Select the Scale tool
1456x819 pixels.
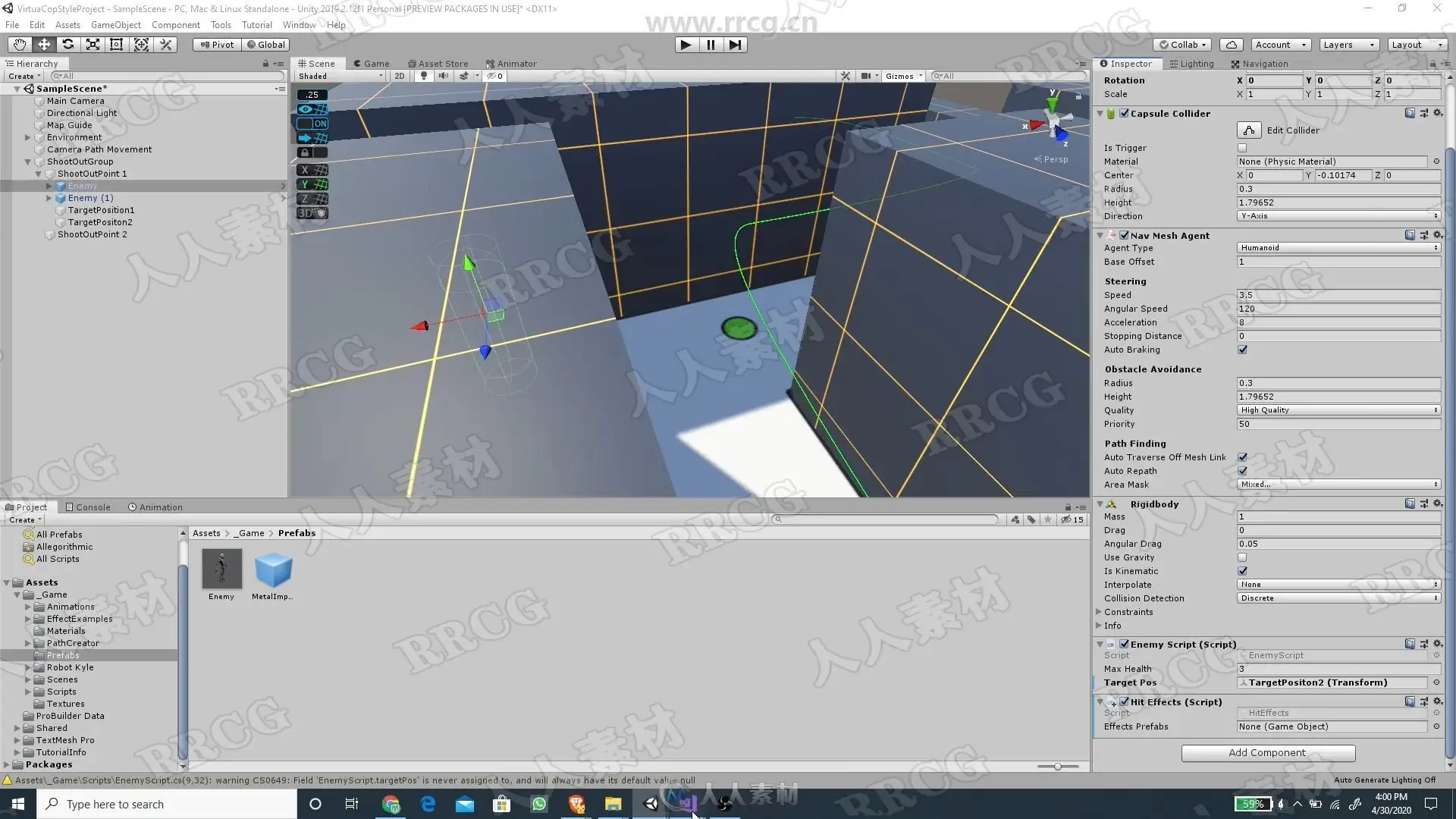click(x=93, y=45)
